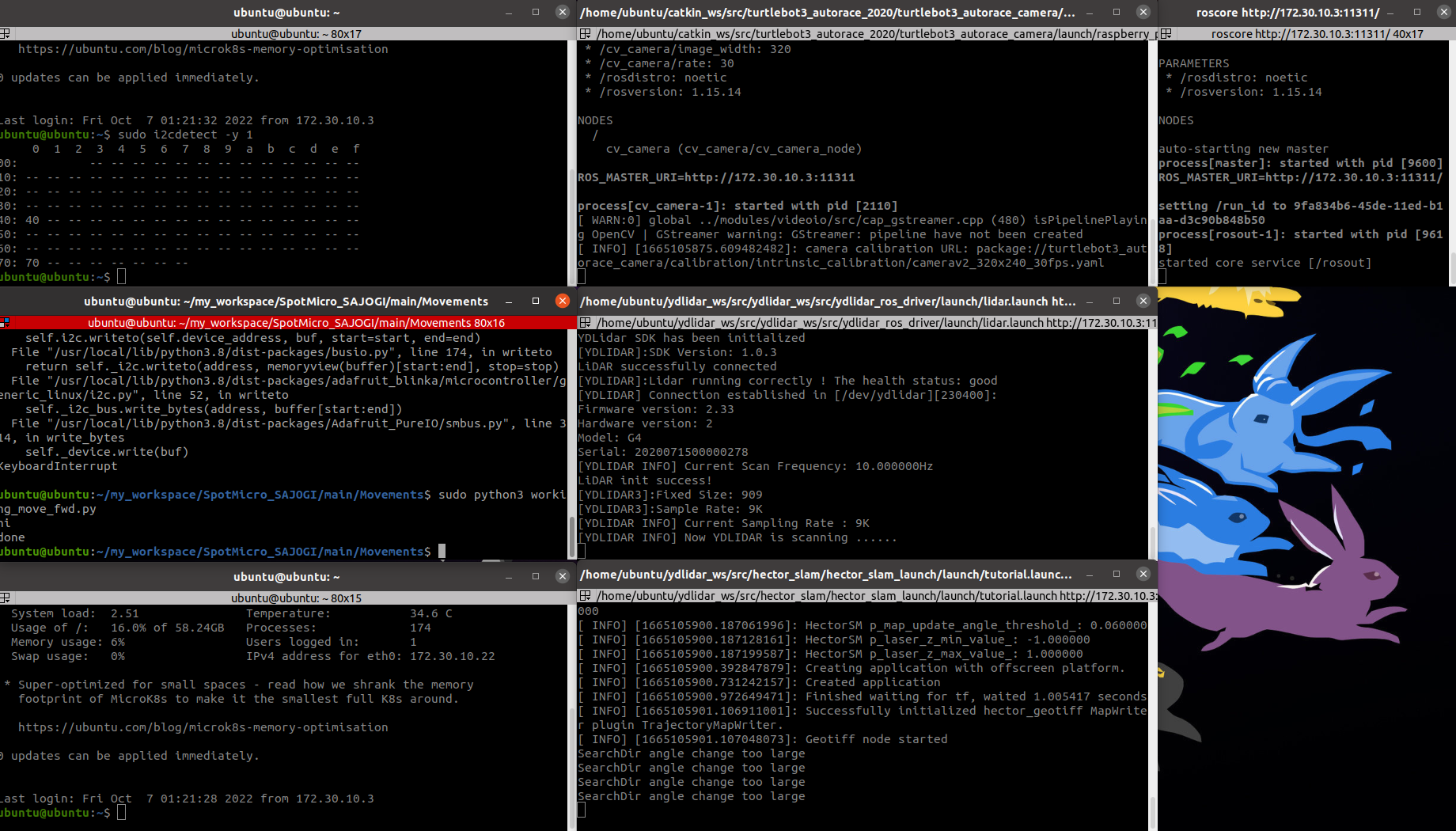This screenshot has width=1456, height=831.
Task: Open terminal grid menu in 80x17 pane
Action: point(4,34)
